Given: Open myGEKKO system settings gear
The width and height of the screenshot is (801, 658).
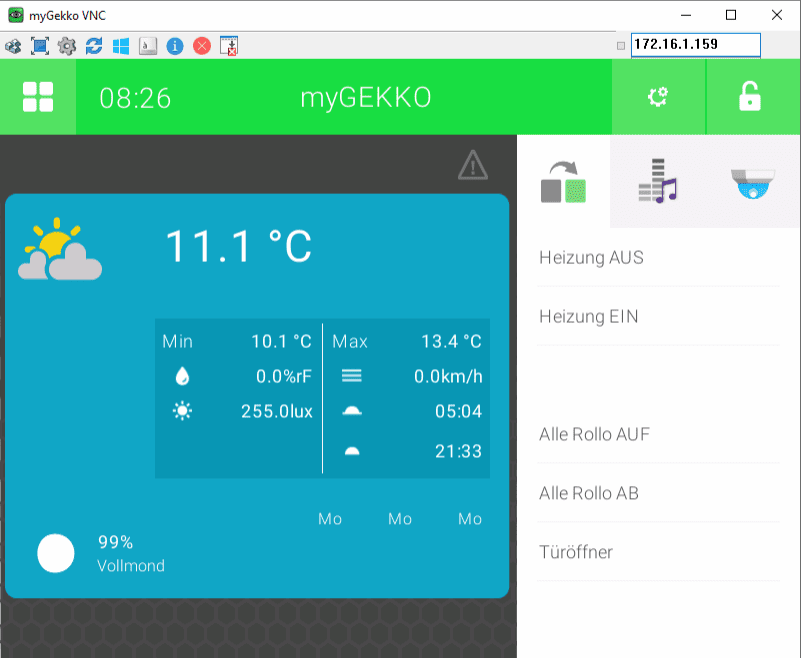Looking at the screenshot, I should [x=658, y=97].
